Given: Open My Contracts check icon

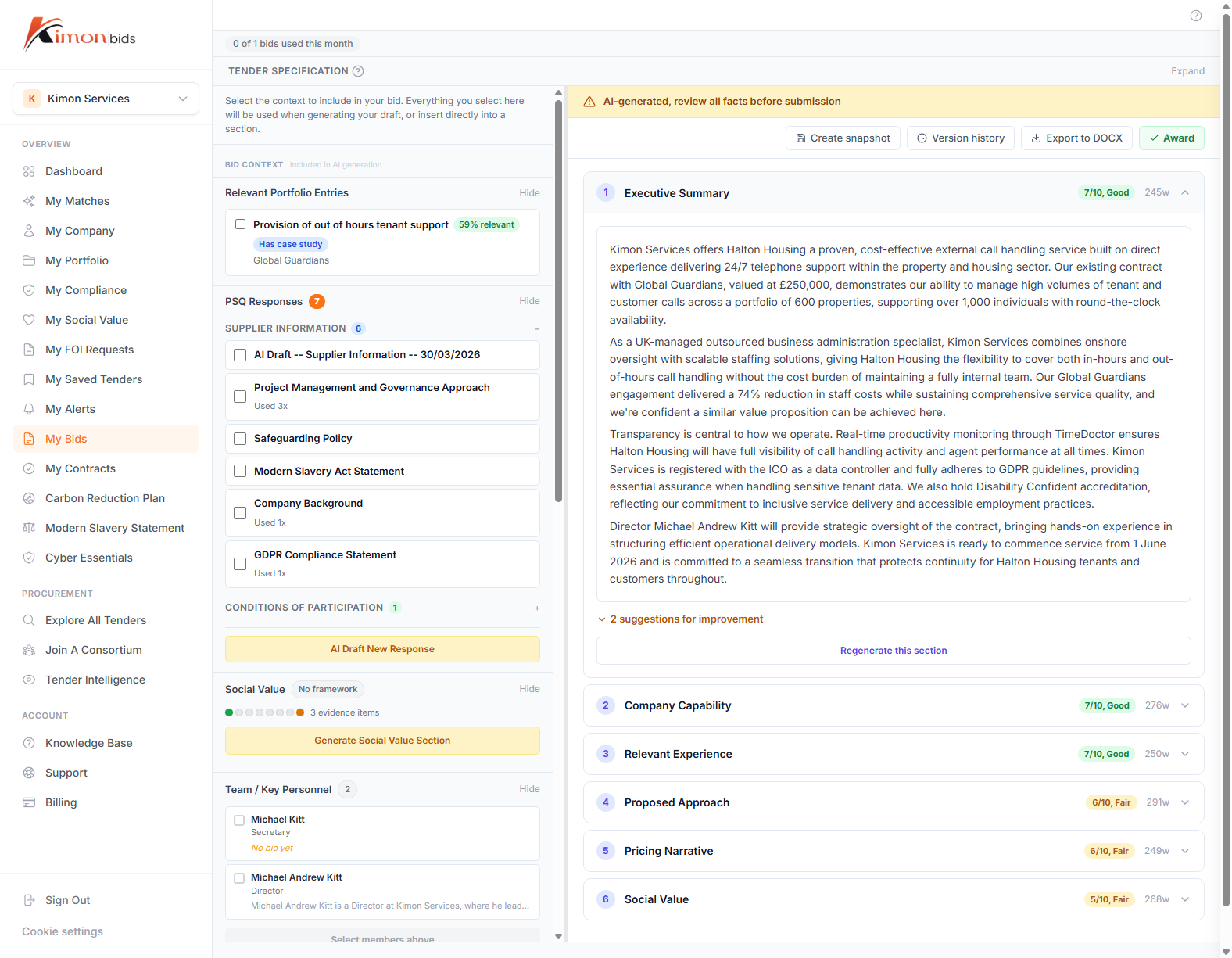Looking at the screenshot, I should pyautogui.click(x=29, y=468).
